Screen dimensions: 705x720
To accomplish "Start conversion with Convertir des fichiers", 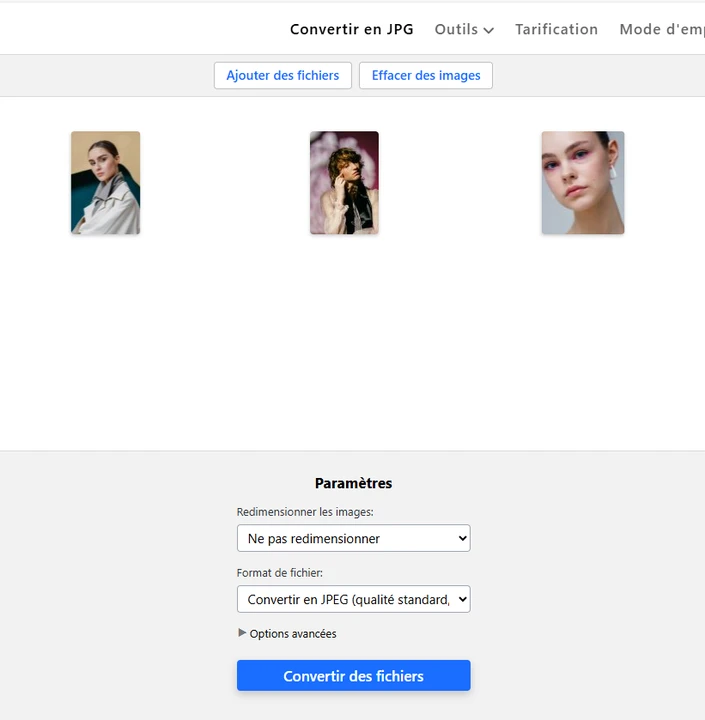I will 353,676.
